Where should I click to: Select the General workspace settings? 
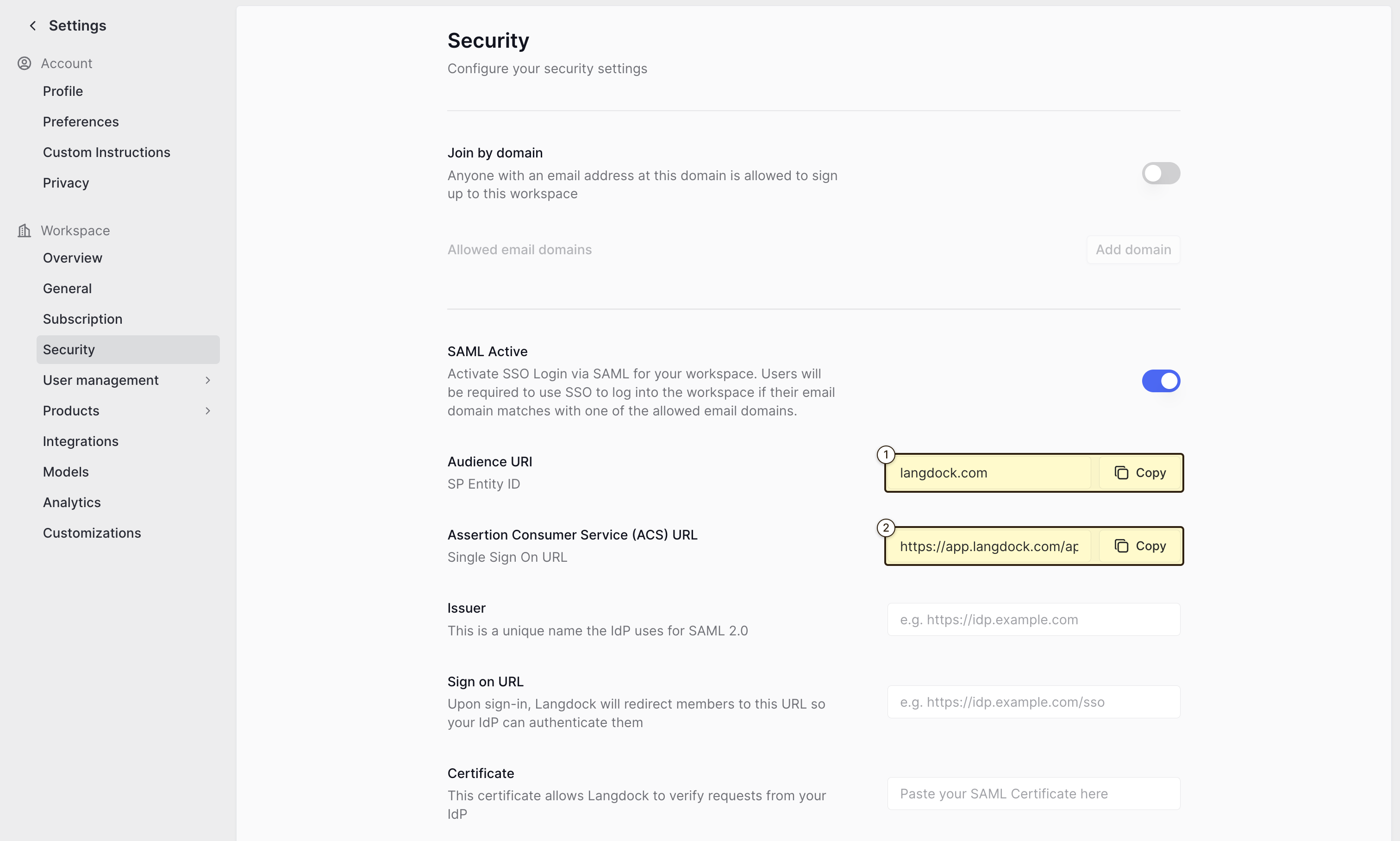128,289
